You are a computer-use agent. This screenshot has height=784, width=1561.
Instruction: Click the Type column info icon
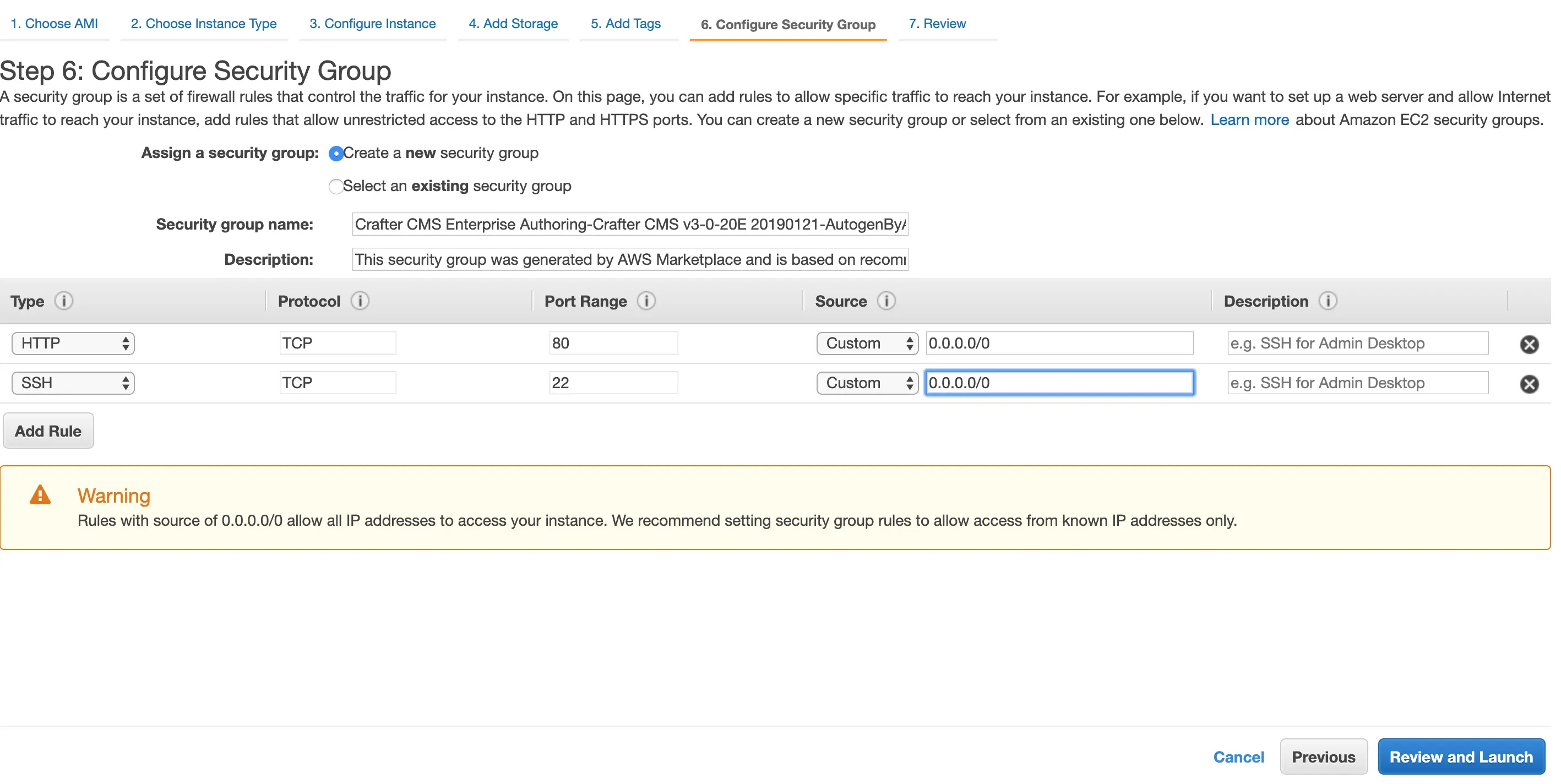click(64, 301)
